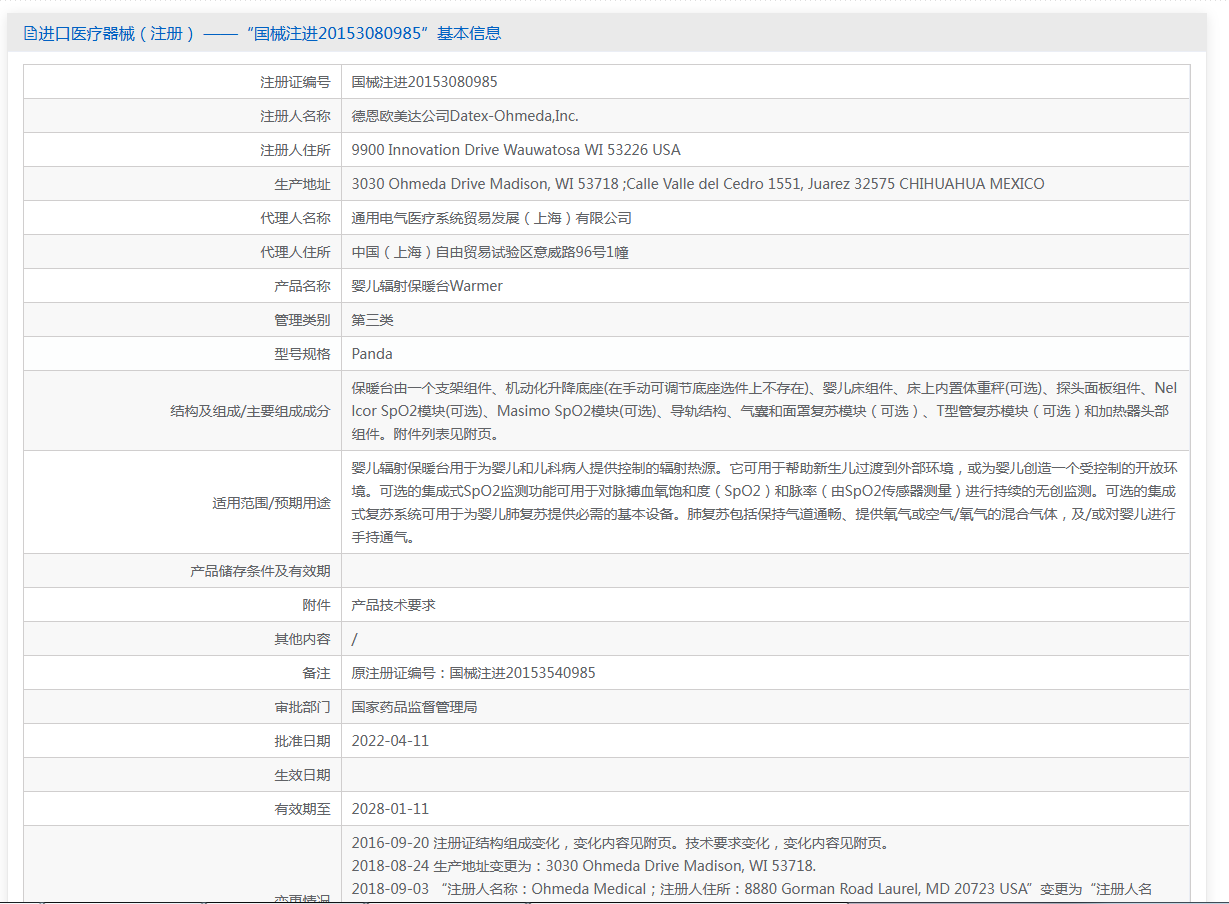Select 原注册证编号：国械注进20153540985 remark
Viewport: 1229px width, 904px height.
point(474,673)
